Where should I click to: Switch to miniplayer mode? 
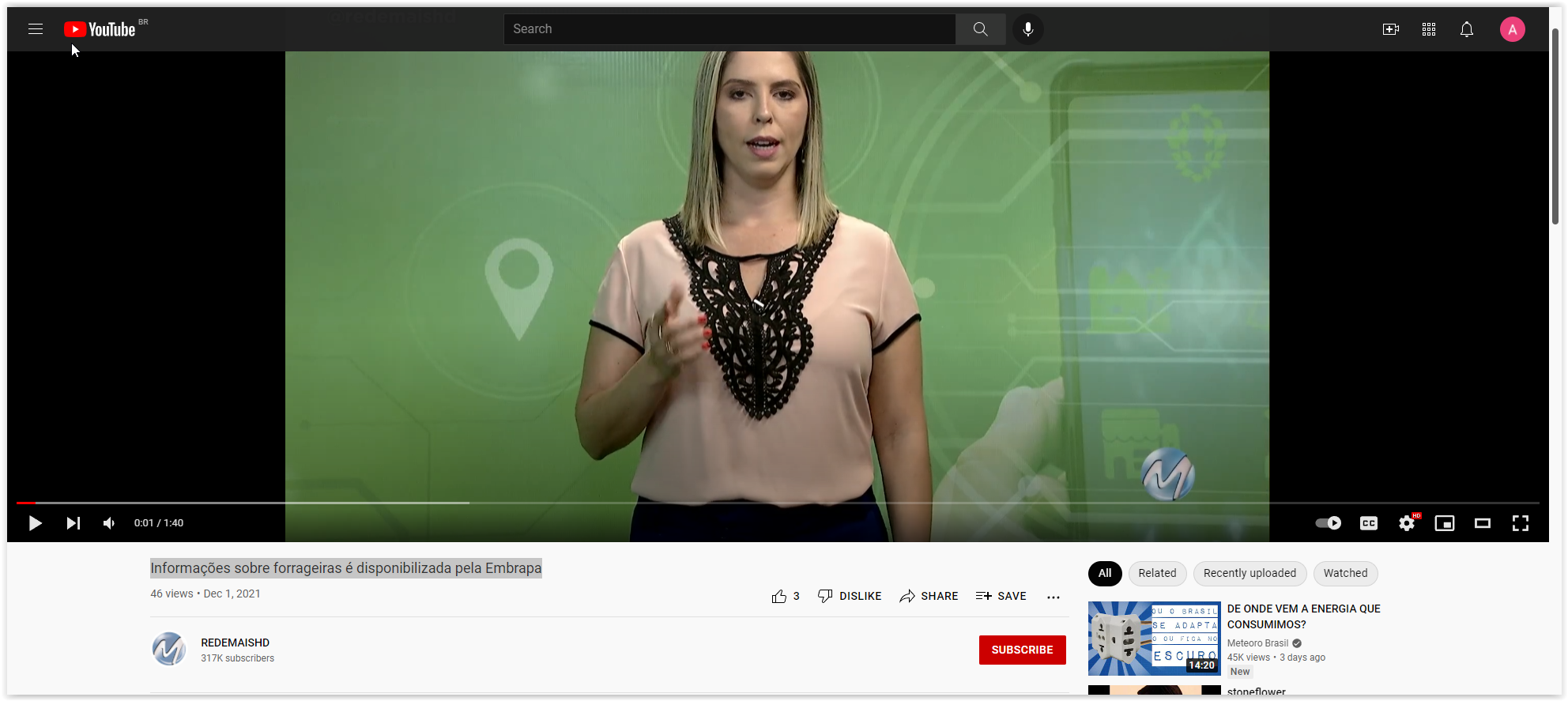click(1445, 523)
